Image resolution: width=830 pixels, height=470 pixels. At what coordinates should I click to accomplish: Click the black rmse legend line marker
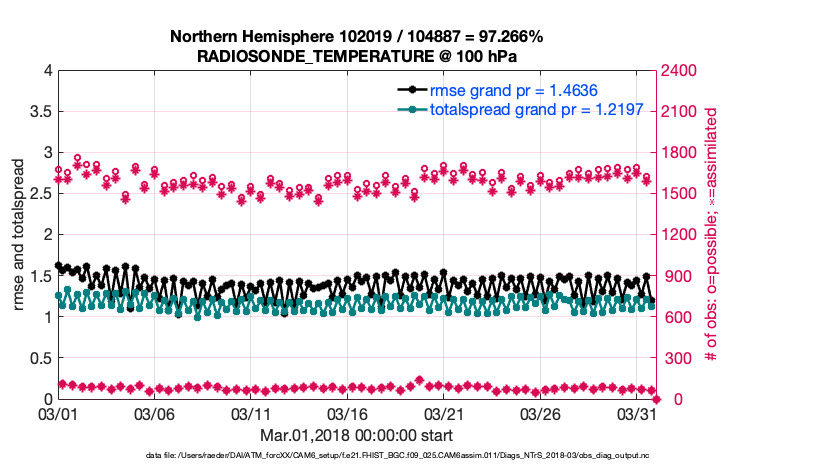pos(413,90)
